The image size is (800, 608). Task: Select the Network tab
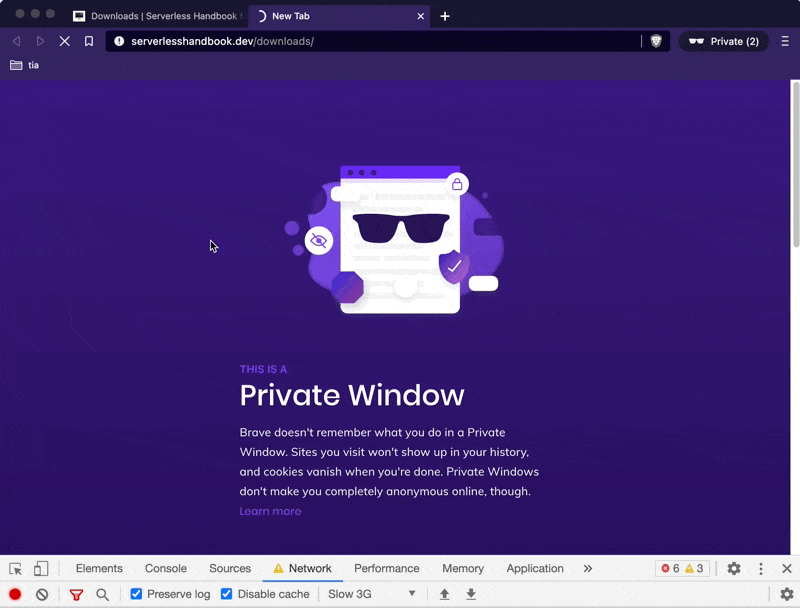(303, 569)
